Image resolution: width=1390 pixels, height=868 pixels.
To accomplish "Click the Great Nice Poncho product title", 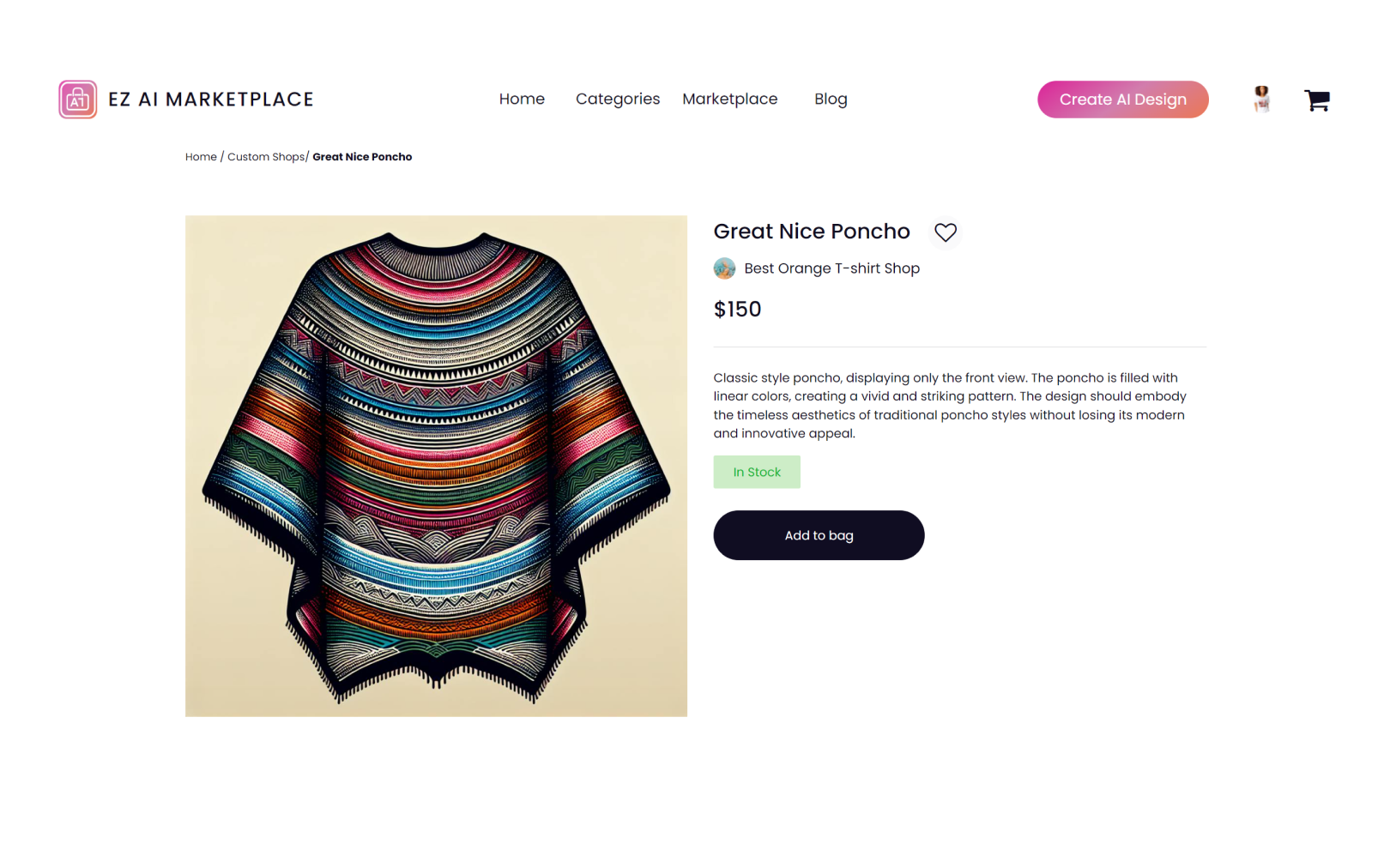I will (x=811, y=232).
